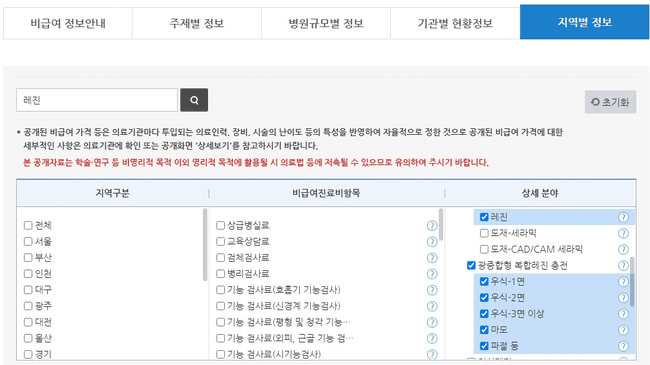The height and width of the screenshot is (365, 650).
Task: Open help icon for 교육상담료
Action: pos(432,242)
